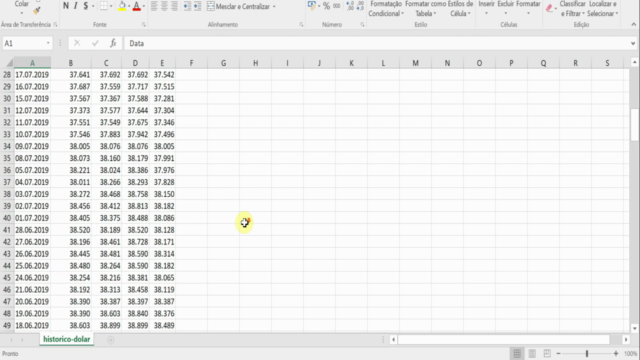Click the zoom slider handle
Viewport: 640px width, 360px height.
(x=587, y=353)
